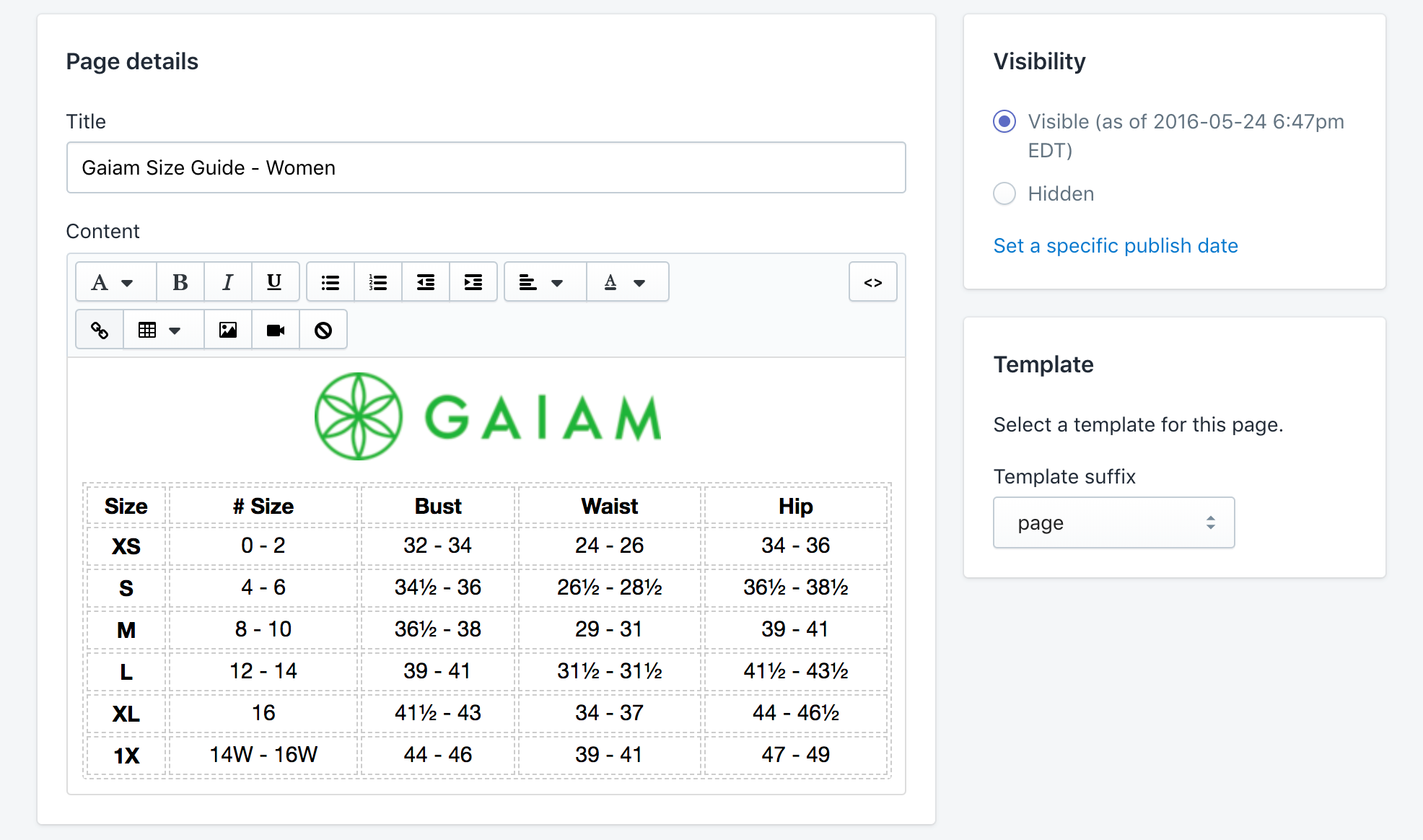This screenshot has height=840, width=1423.
Task: Click the bulleted list icon
Action: click(332, 281)
